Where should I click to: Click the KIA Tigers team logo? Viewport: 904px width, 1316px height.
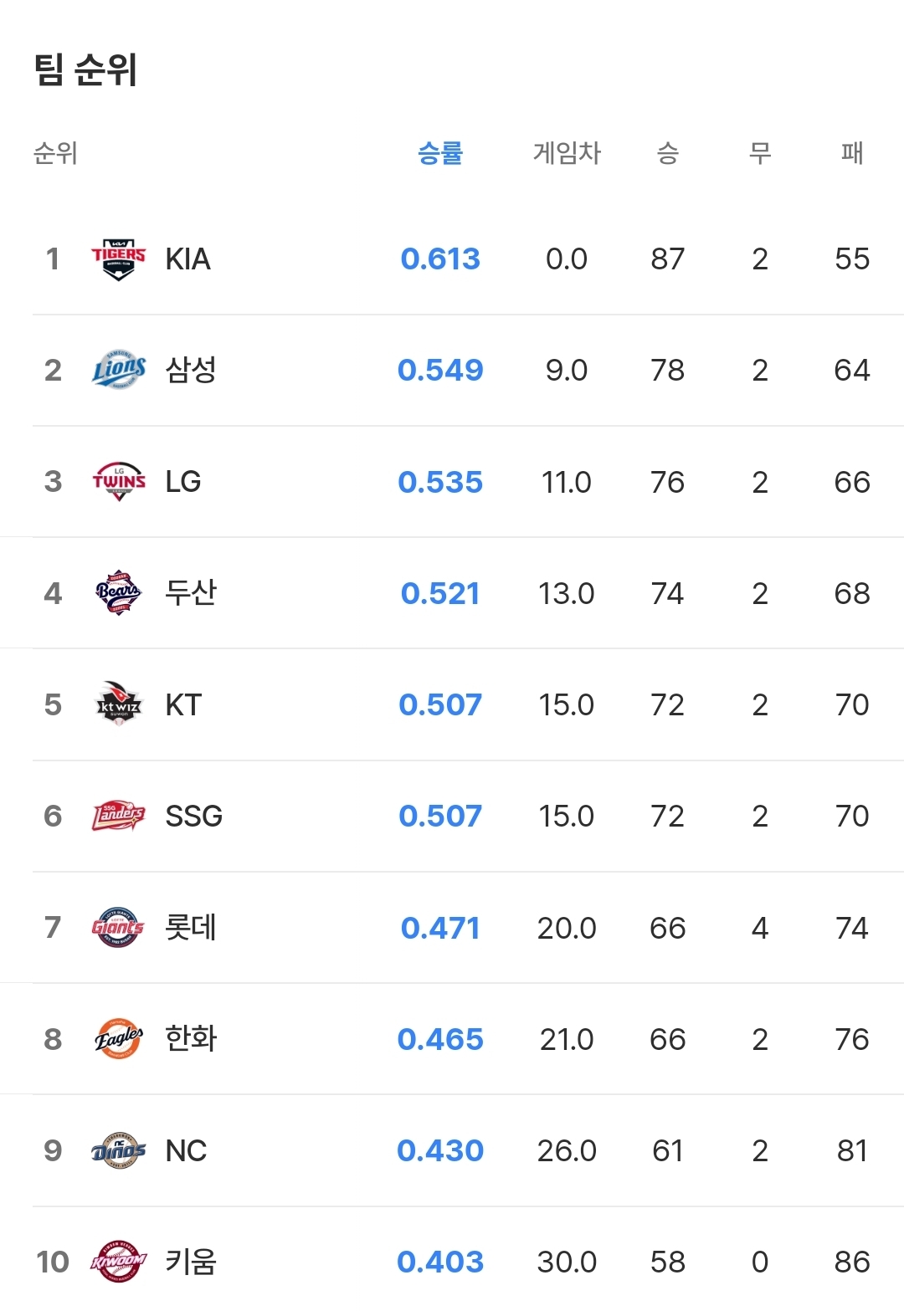(x=118, y=259)
